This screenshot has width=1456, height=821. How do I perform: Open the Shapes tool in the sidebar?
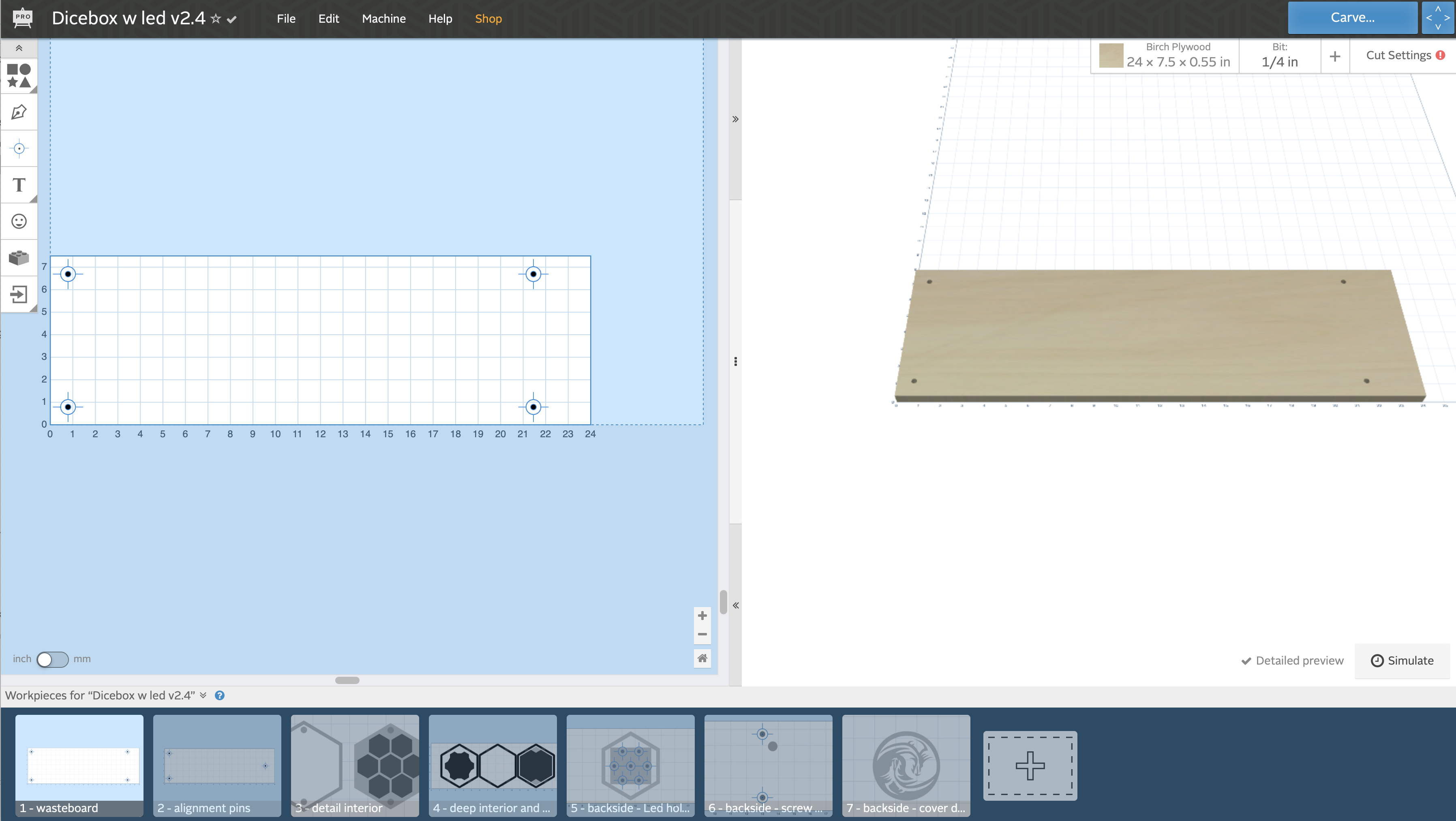(x=19, y=76)
